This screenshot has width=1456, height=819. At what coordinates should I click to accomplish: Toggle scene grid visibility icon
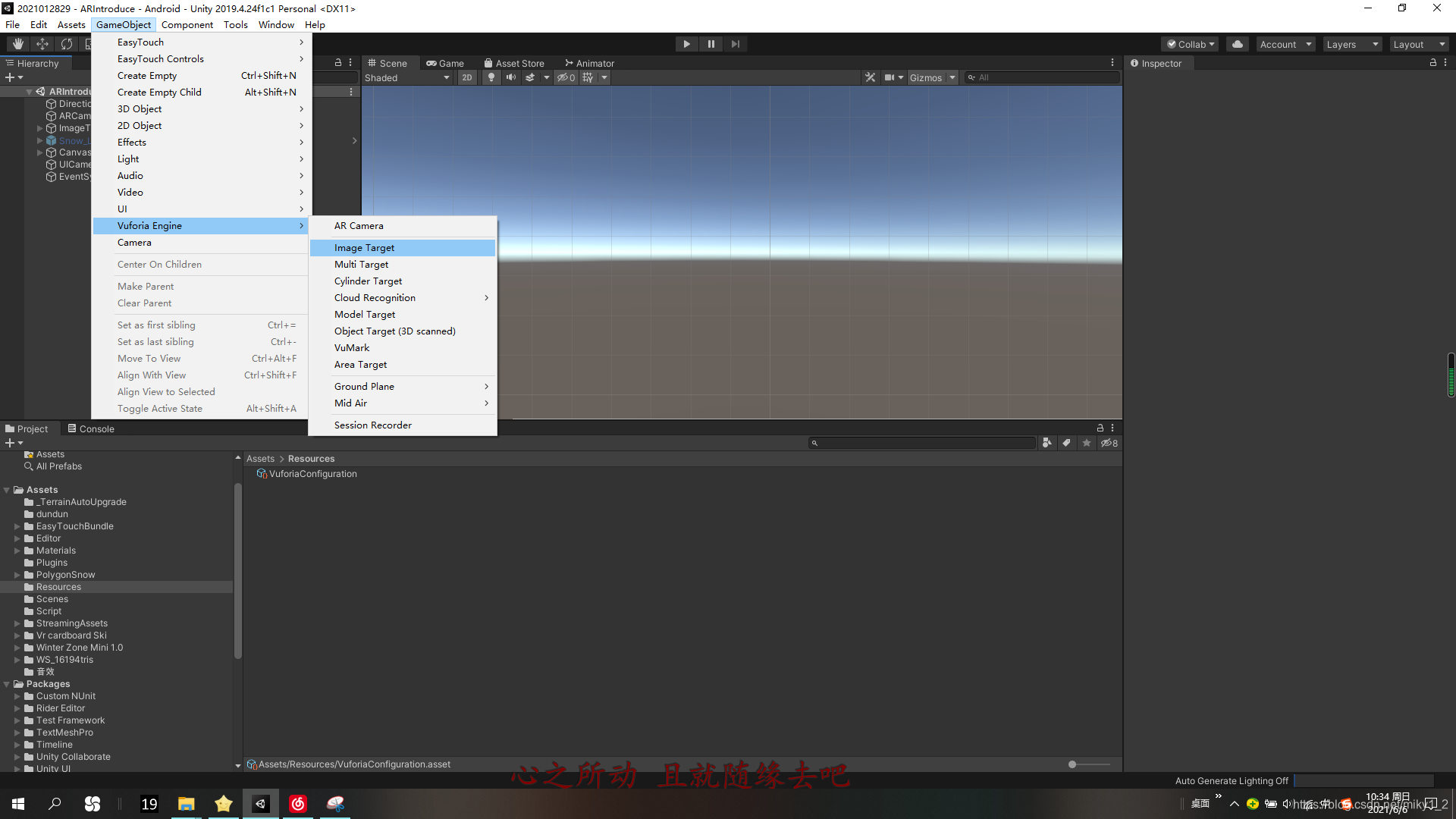(x=588, y=77)
